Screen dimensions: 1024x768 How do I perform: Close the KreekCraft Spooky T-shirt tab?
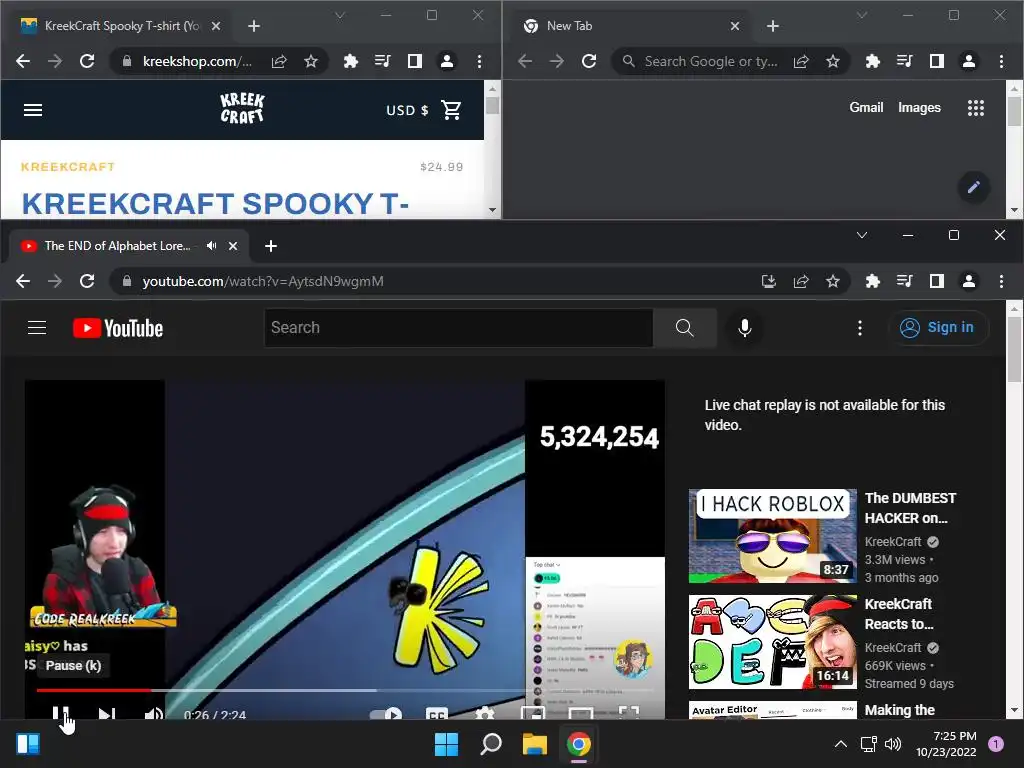coord(216,26)
